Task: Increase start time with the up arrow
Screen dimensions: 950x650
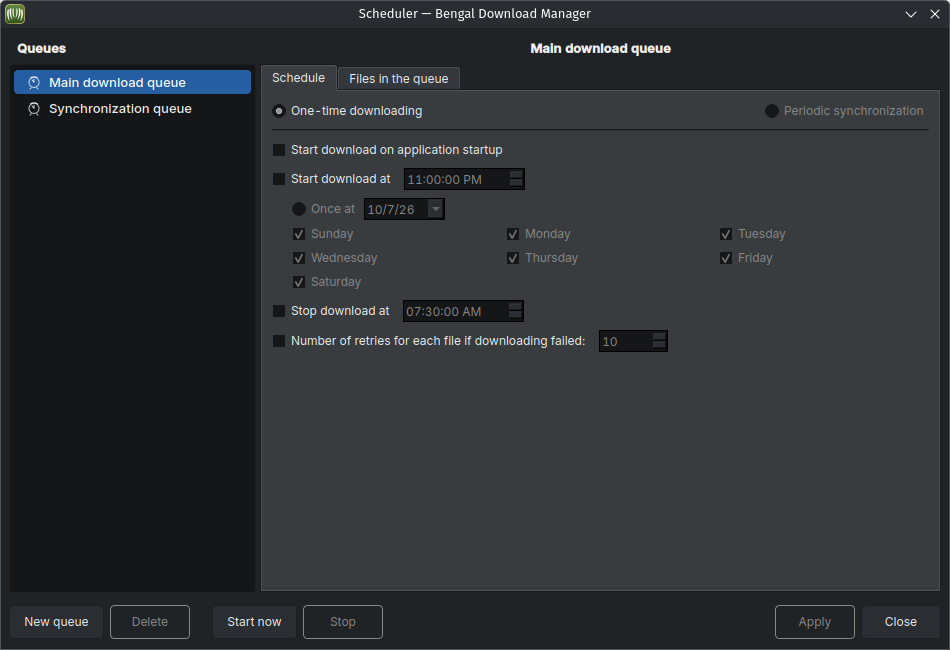Action: click(x=516, y=174)
